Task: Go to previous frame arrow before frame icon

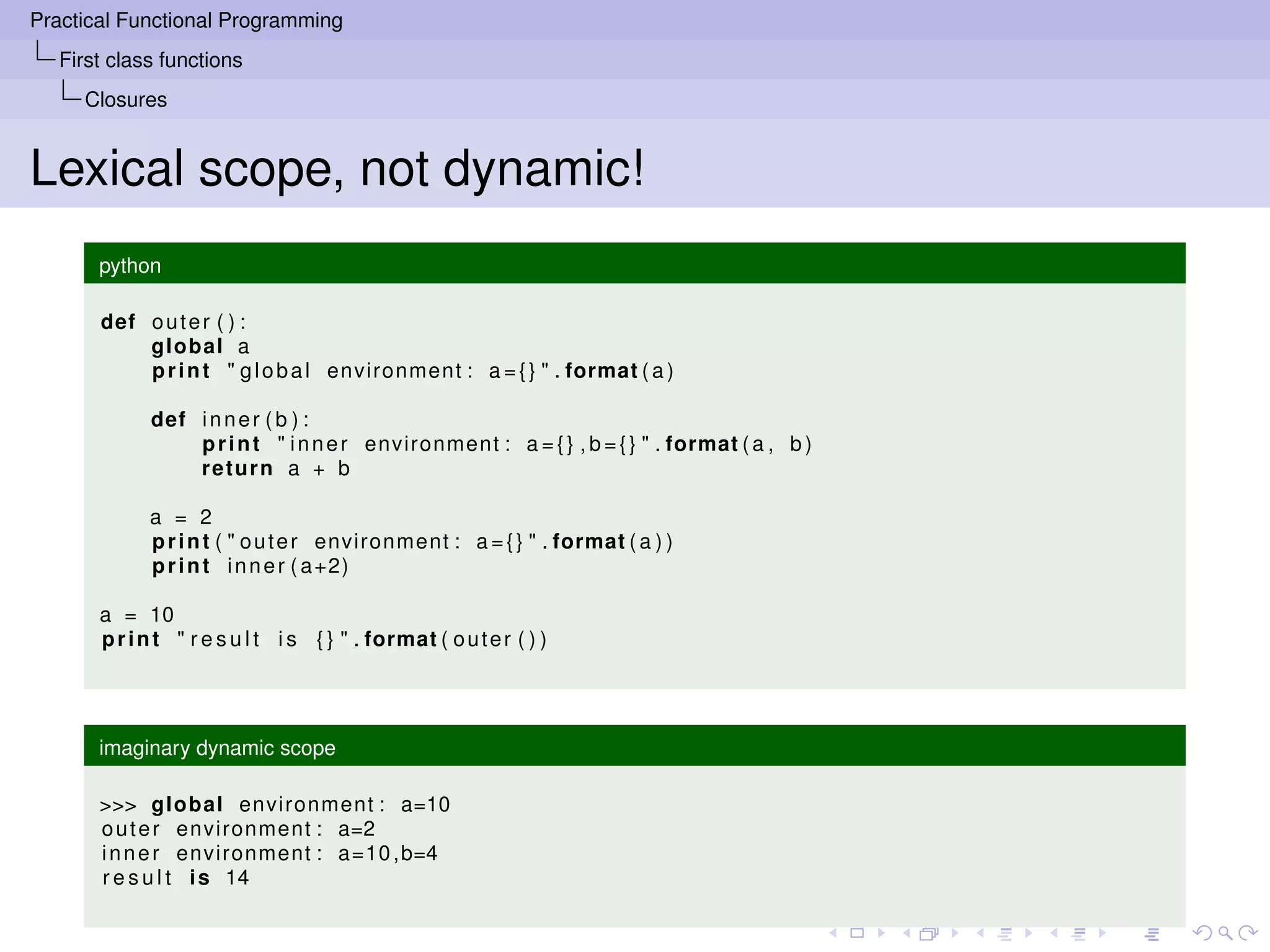Action: [907, 933]
